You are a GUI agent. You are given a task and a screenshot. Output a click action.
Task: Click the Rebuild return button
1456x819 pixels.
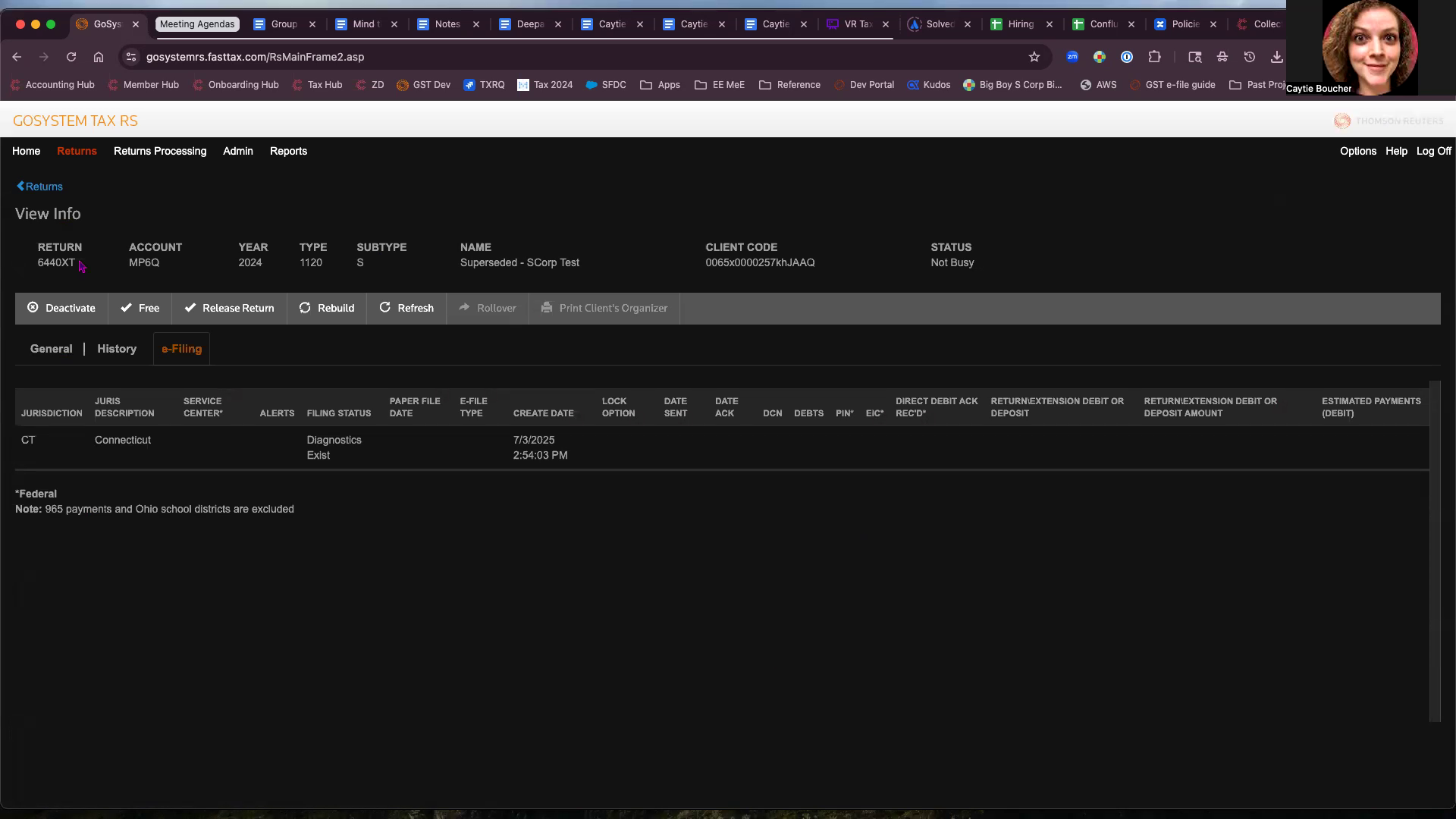click(327, 309)
